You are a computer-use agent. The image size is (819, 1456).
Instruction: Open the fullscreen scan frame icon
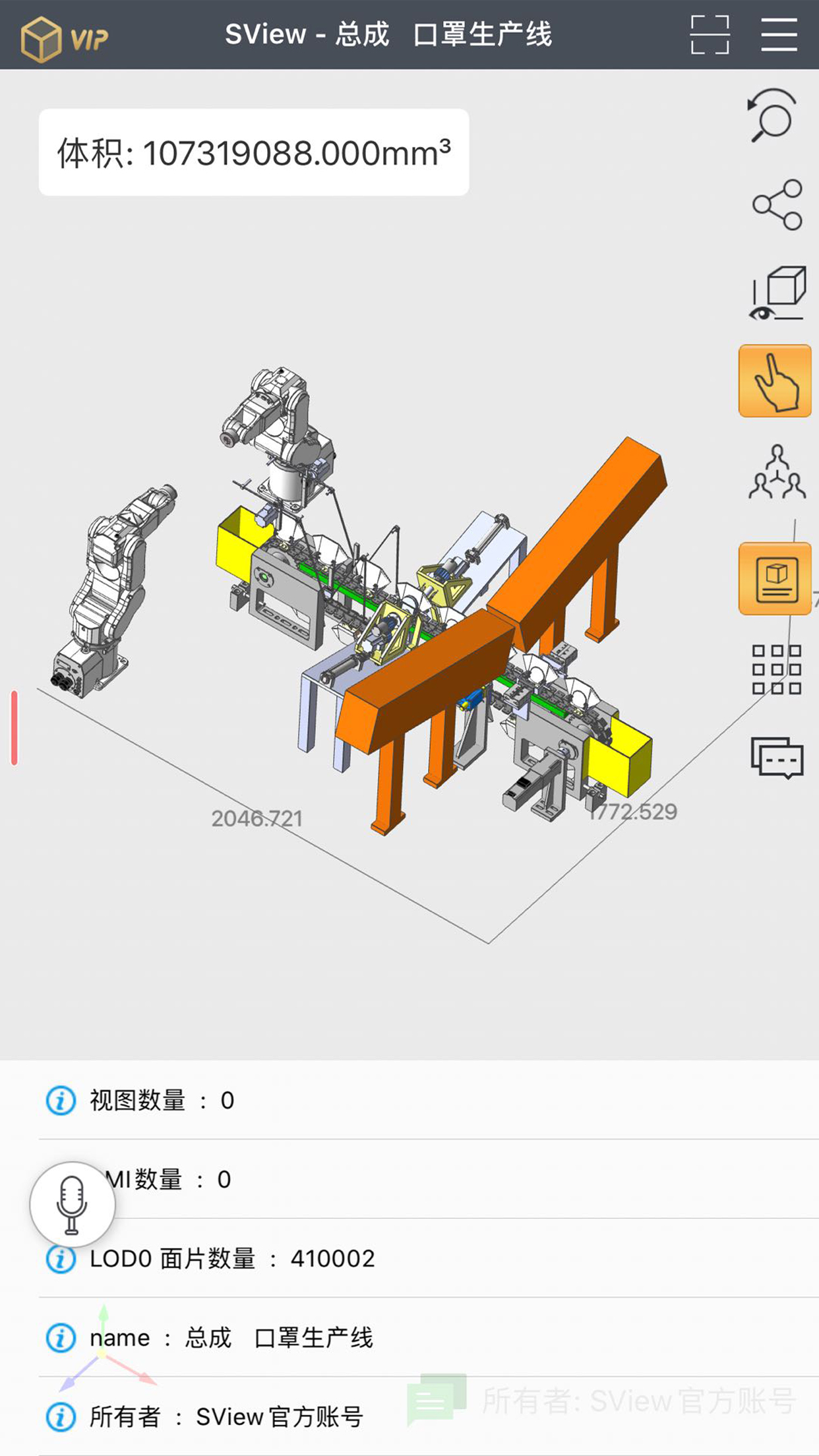click(710, 35)
